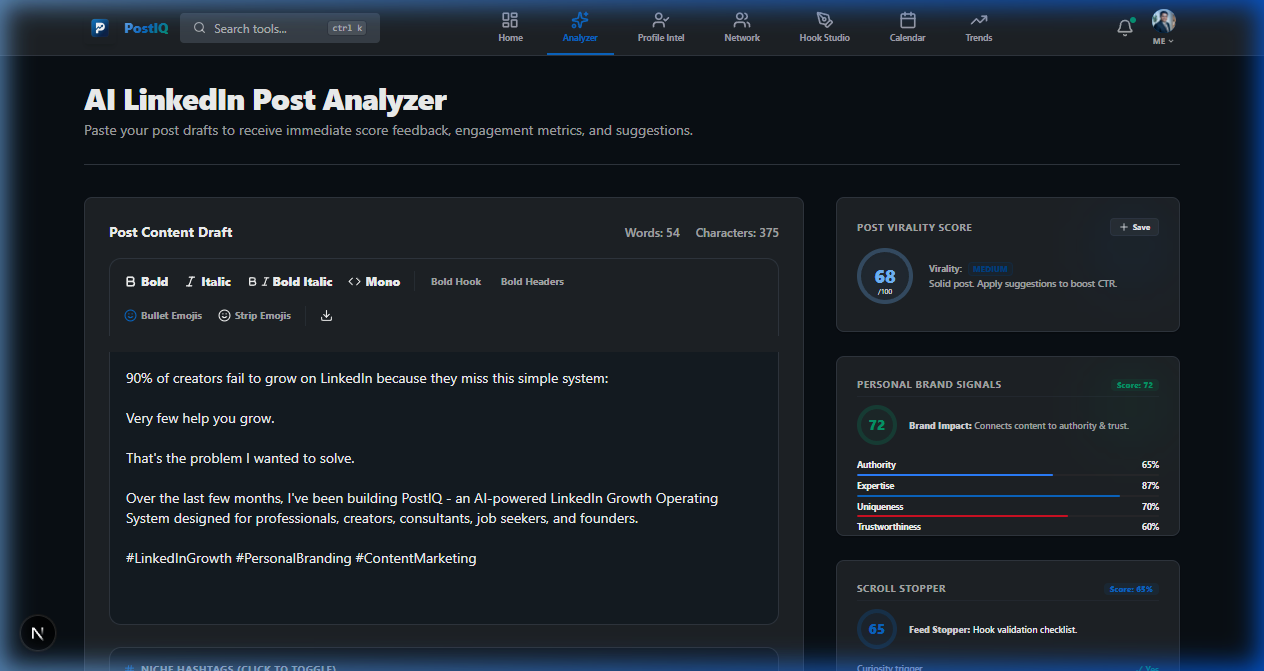Click the 65 feed stopper ring
This screenshot has width=1264, height=671.
pyautogui.click(x=877, y=629)
